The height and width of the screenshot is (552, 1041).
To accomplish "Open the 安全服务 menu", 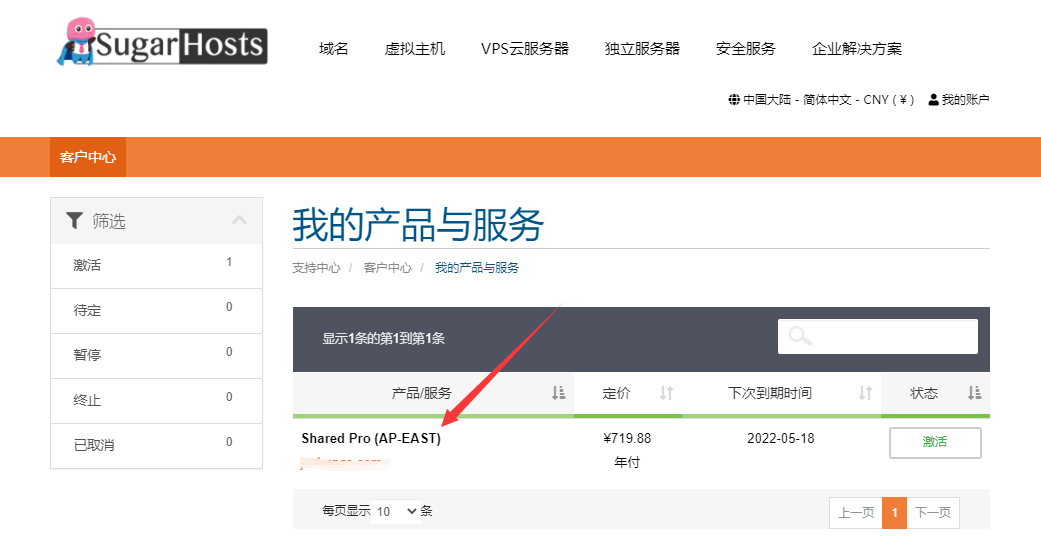I will pos(746,48).
